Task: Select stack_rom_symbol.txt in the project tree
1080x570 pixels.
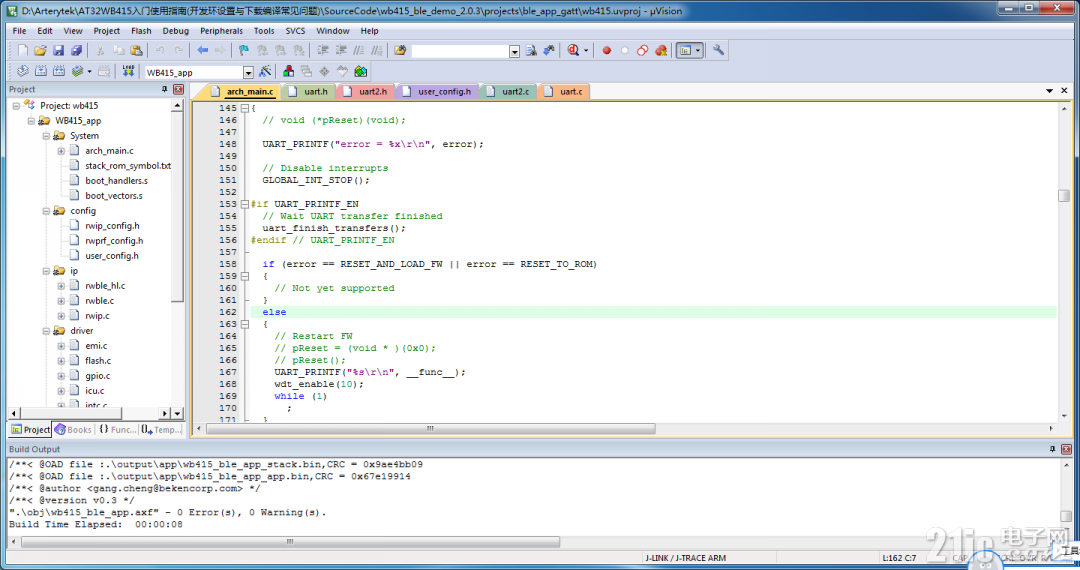Action: [127, 166]
